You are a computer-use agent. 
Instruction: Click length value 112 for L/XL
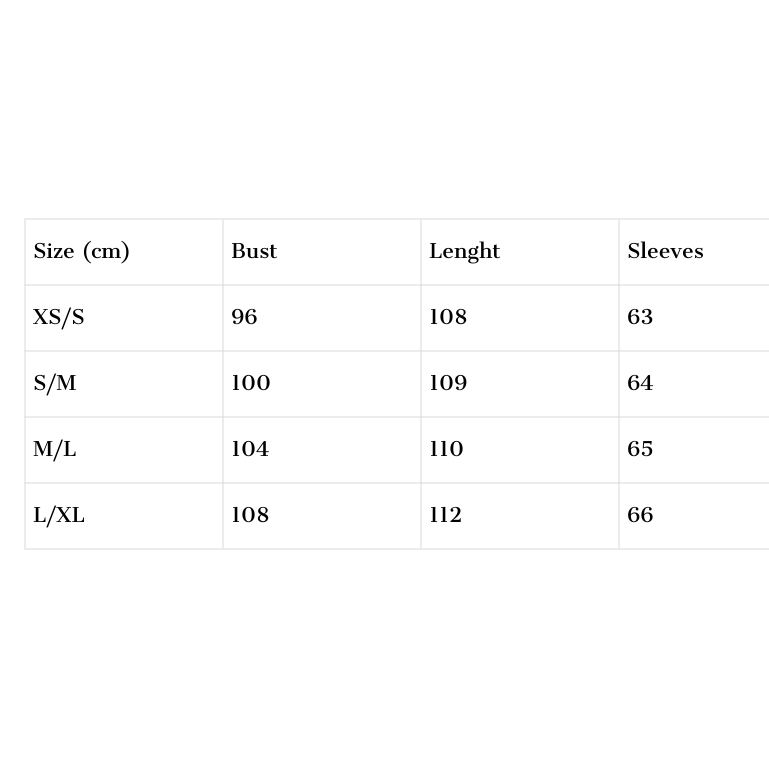click(445, 516)
